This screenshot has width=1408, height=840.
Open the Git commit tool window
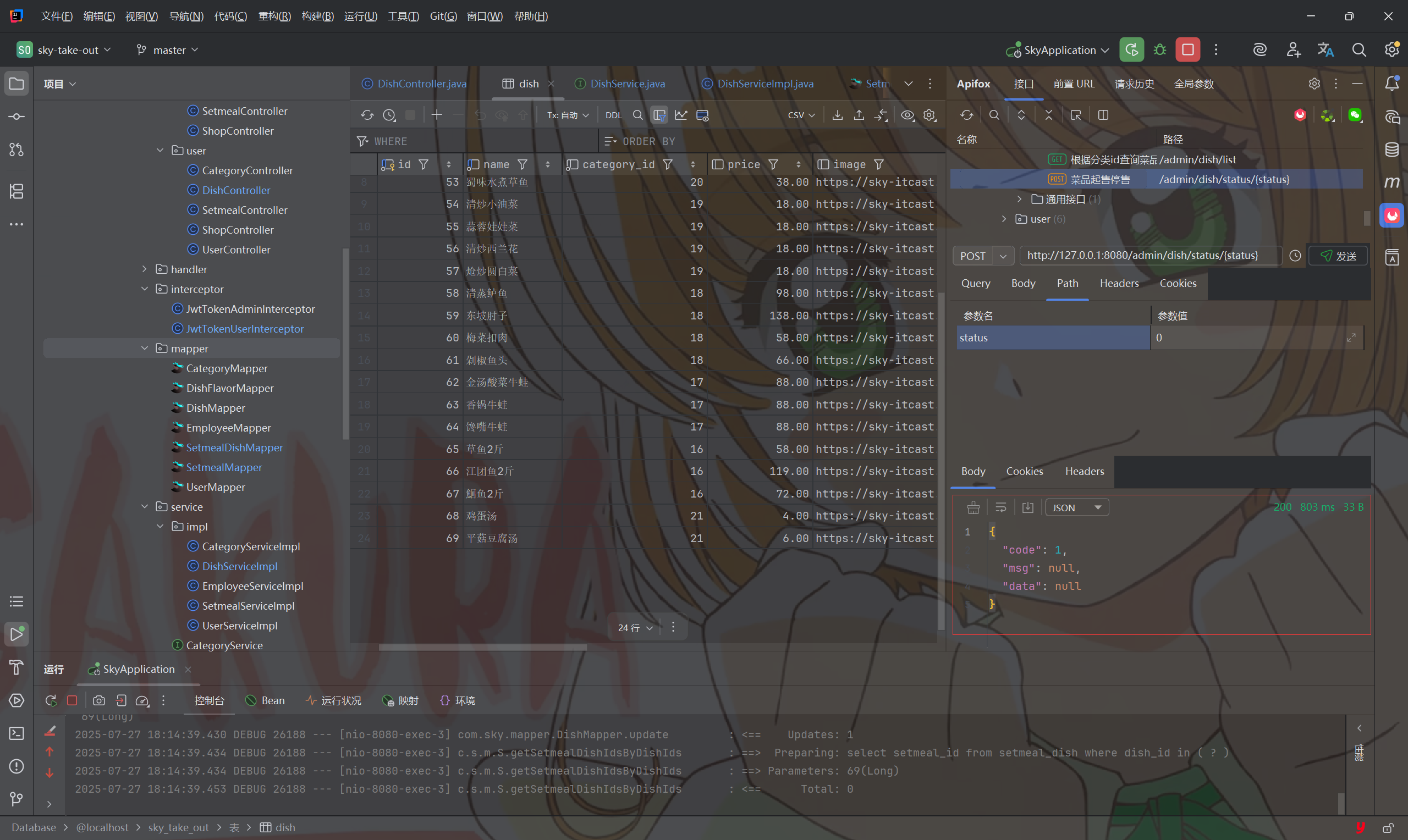click(x=16, y=117)
